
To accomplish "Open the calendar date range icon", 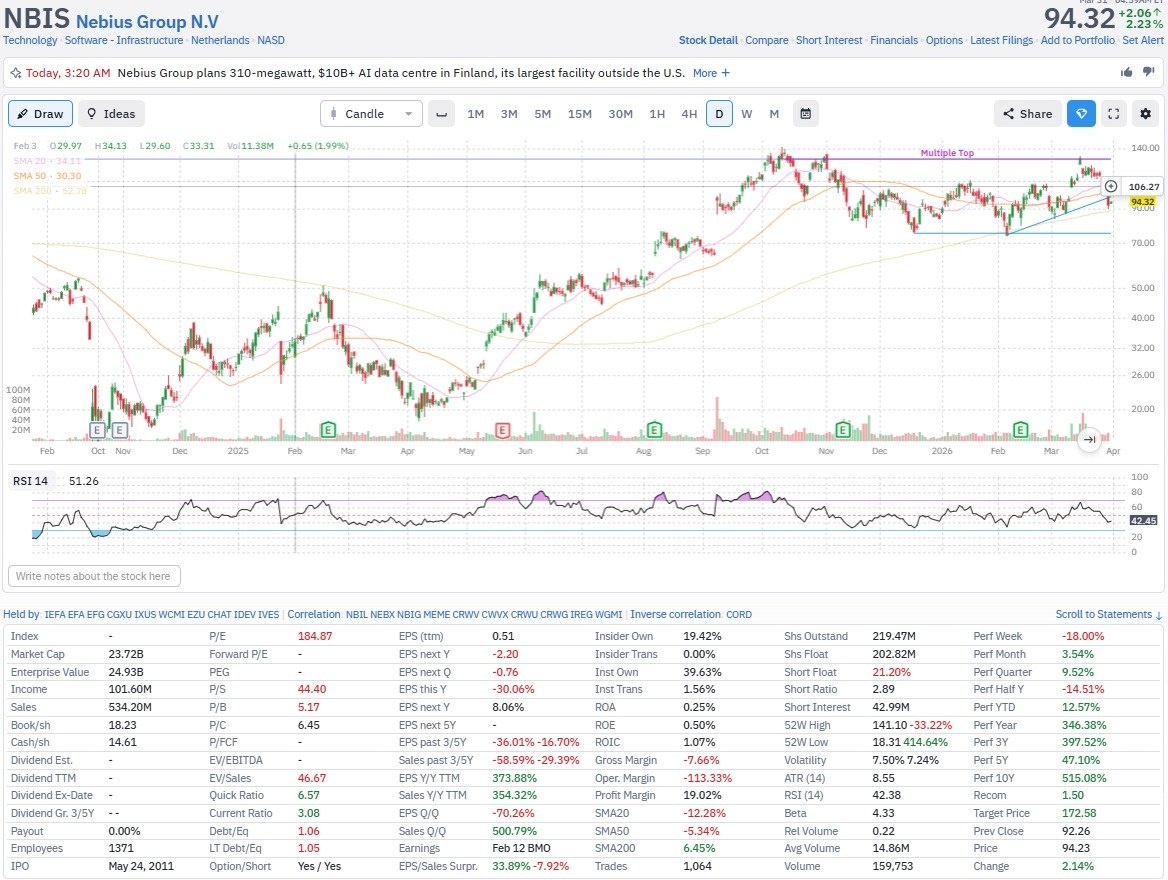I will click(x=805, y=114).
